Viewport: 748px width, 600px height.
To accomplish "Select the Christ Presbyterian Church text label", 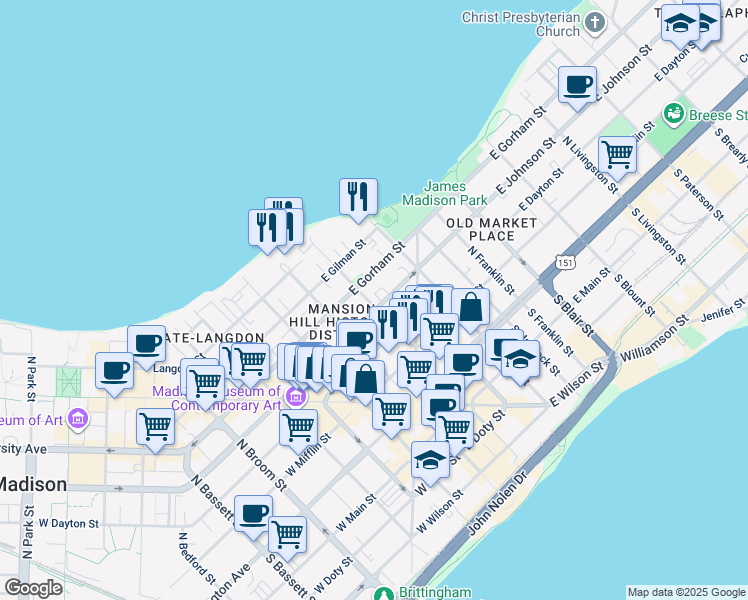I will (521, 24).
